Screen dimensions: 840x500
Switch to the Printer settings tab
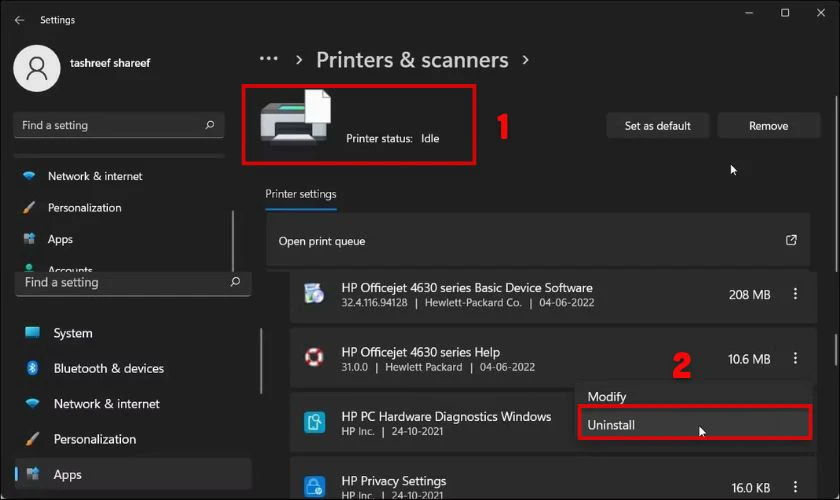click(x=301, y=195)
